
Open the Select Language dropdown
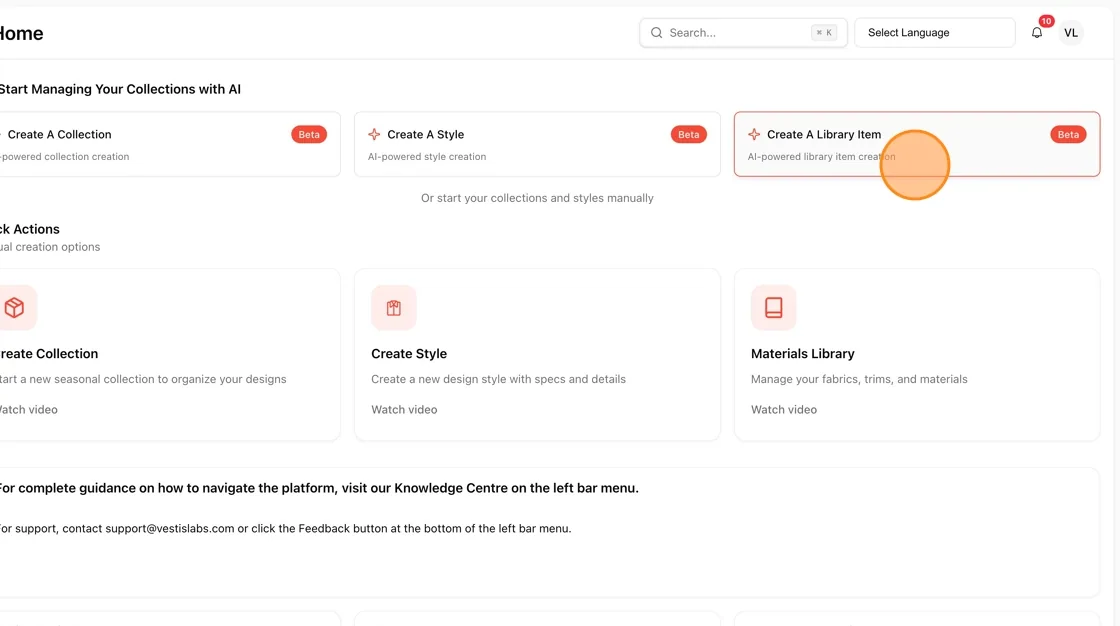934,33
